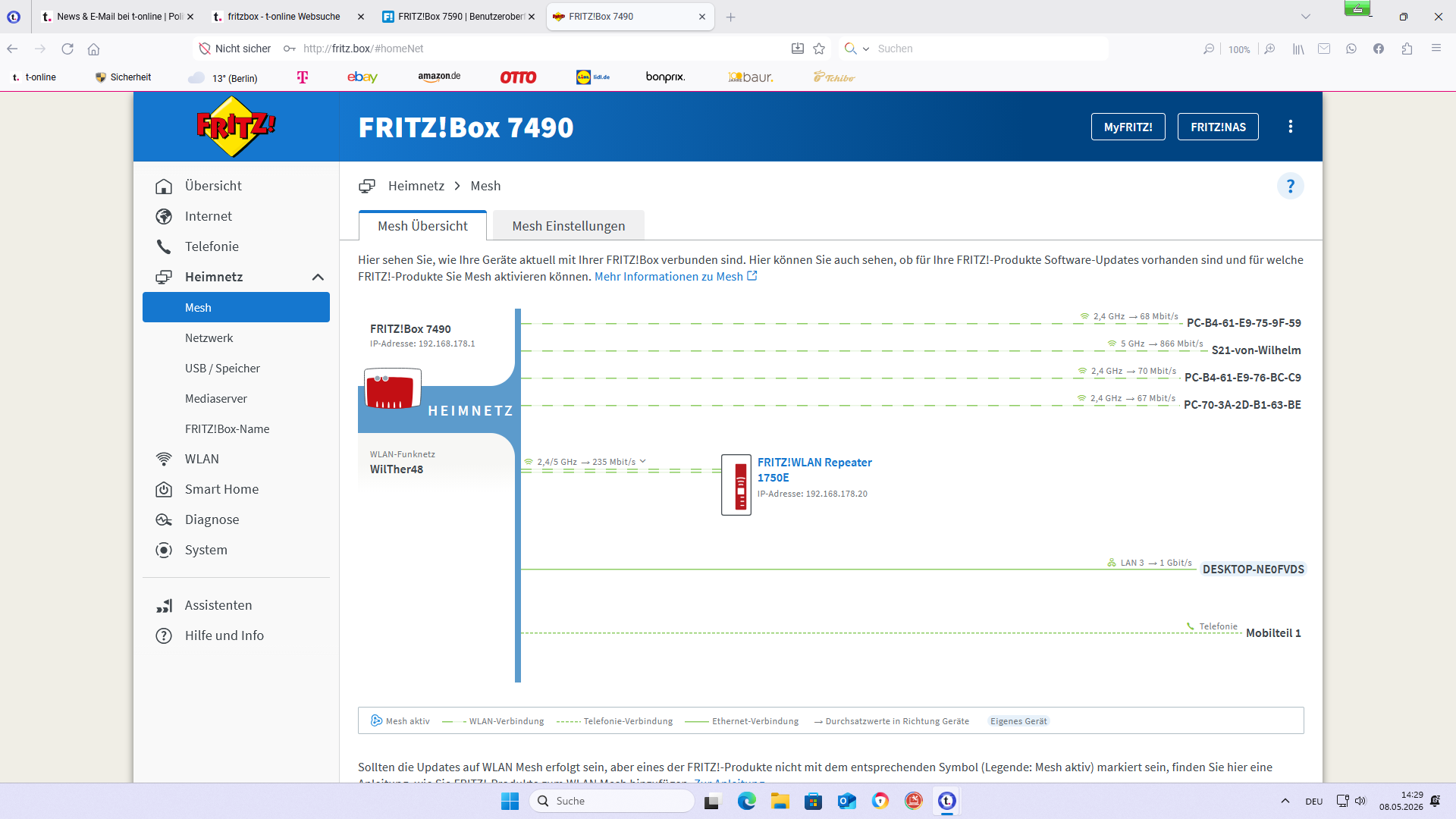Zoom in using the plus magnifier icon
Image resolution: width=1456 pixels, height=819 pixels.
pyautogui.click(x=1269, y=49)
